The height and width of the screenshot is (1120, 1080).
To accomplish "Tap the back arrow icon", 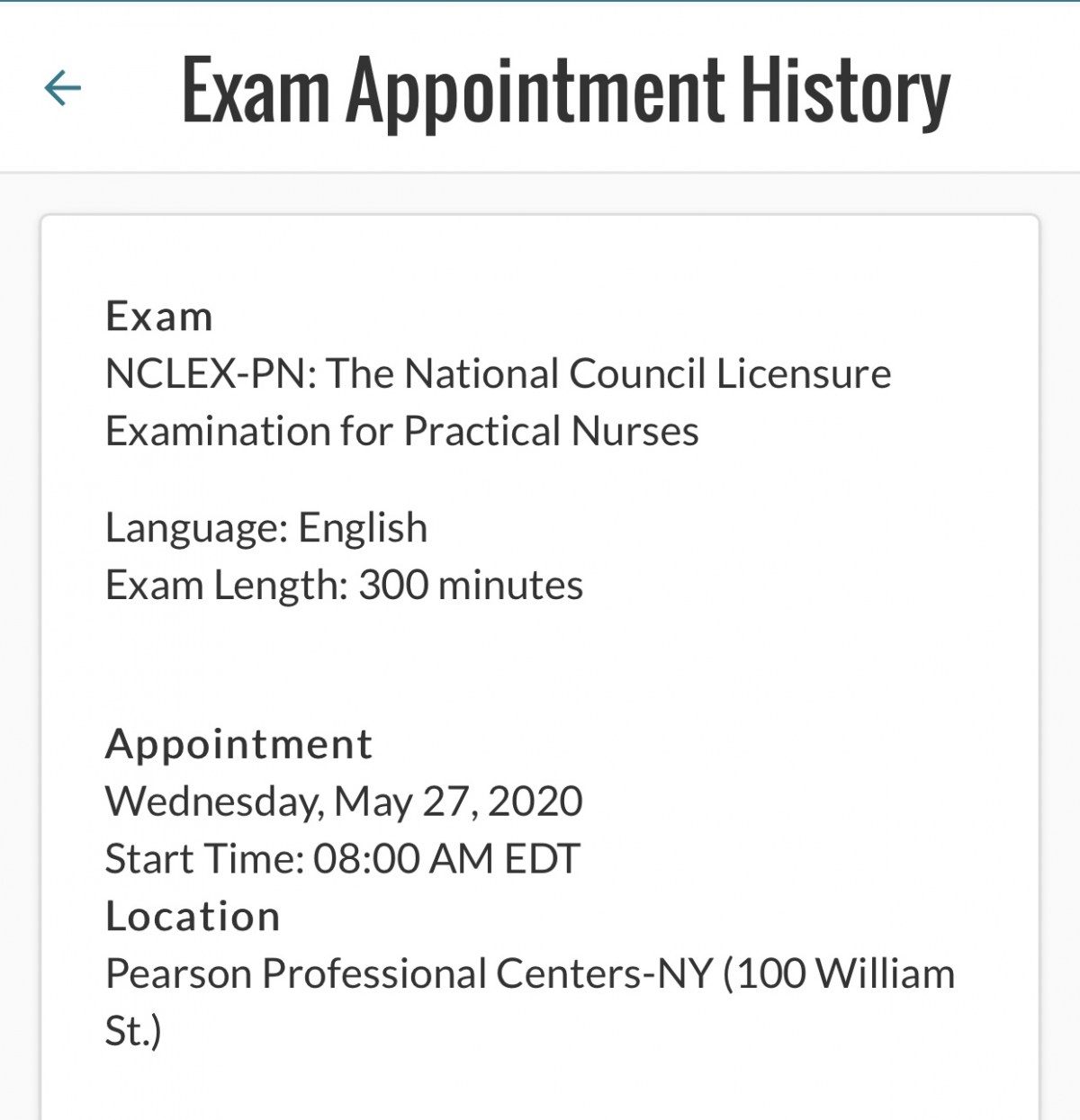I will [x=63, y=88].
